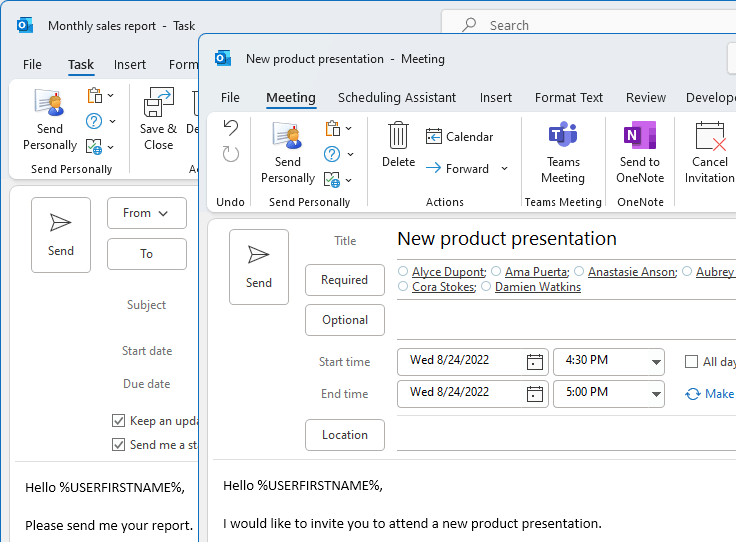Click the Redo arrow icon in the Meeting ribbon
The width and height of the screenshot is (736, 542).
pos(230,153)
